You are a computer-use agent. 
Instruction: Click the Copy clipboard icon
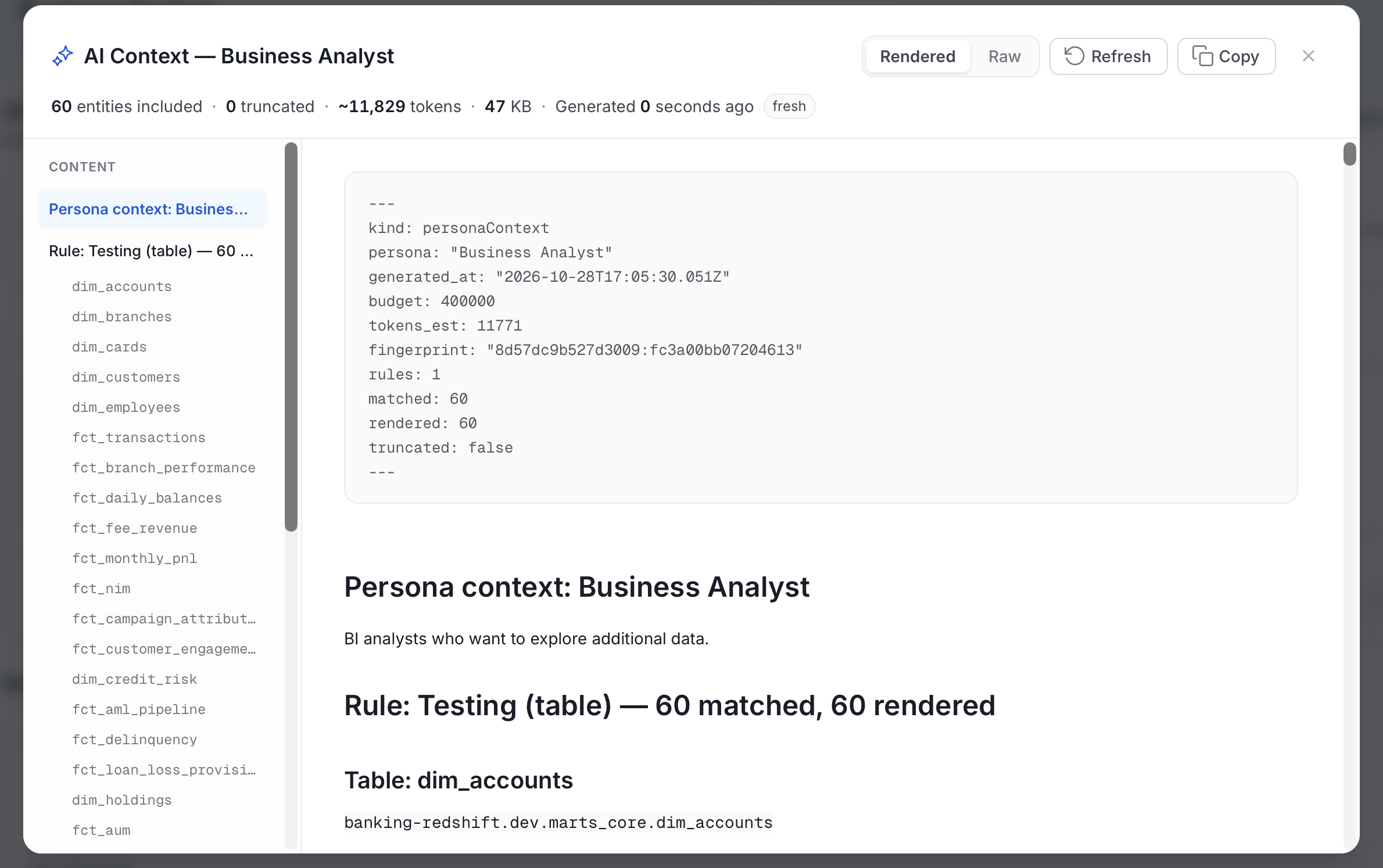click(1202, 56)
